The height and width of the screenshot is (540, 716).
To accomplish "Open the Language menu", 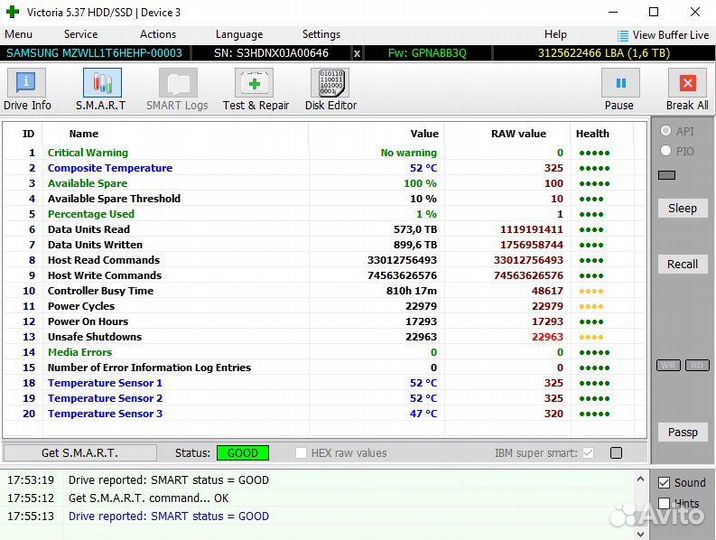I will click(x=239, y=34).
